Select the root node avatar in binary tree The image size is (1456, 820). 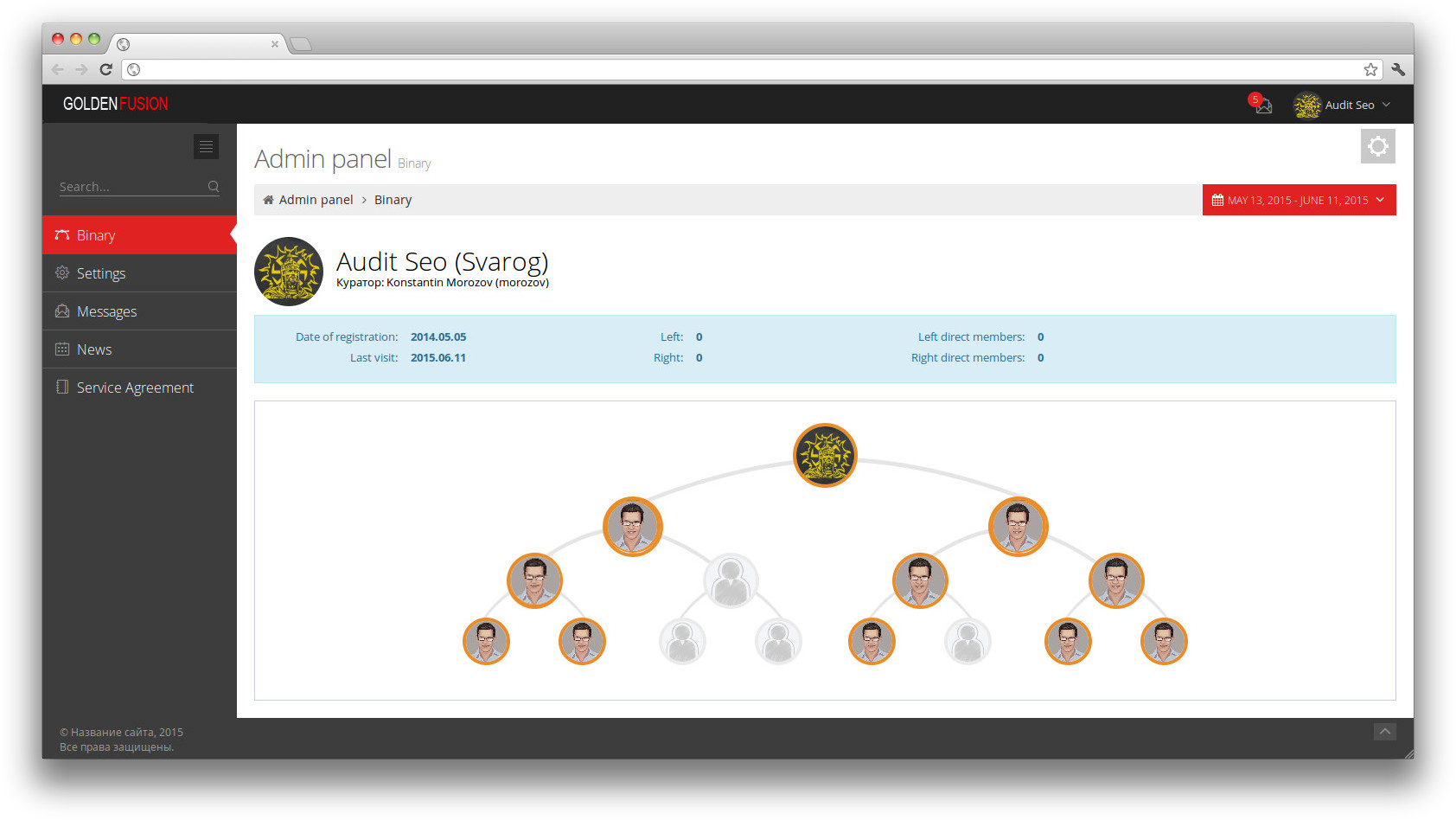pyautogui.click(x=825, y=455)
